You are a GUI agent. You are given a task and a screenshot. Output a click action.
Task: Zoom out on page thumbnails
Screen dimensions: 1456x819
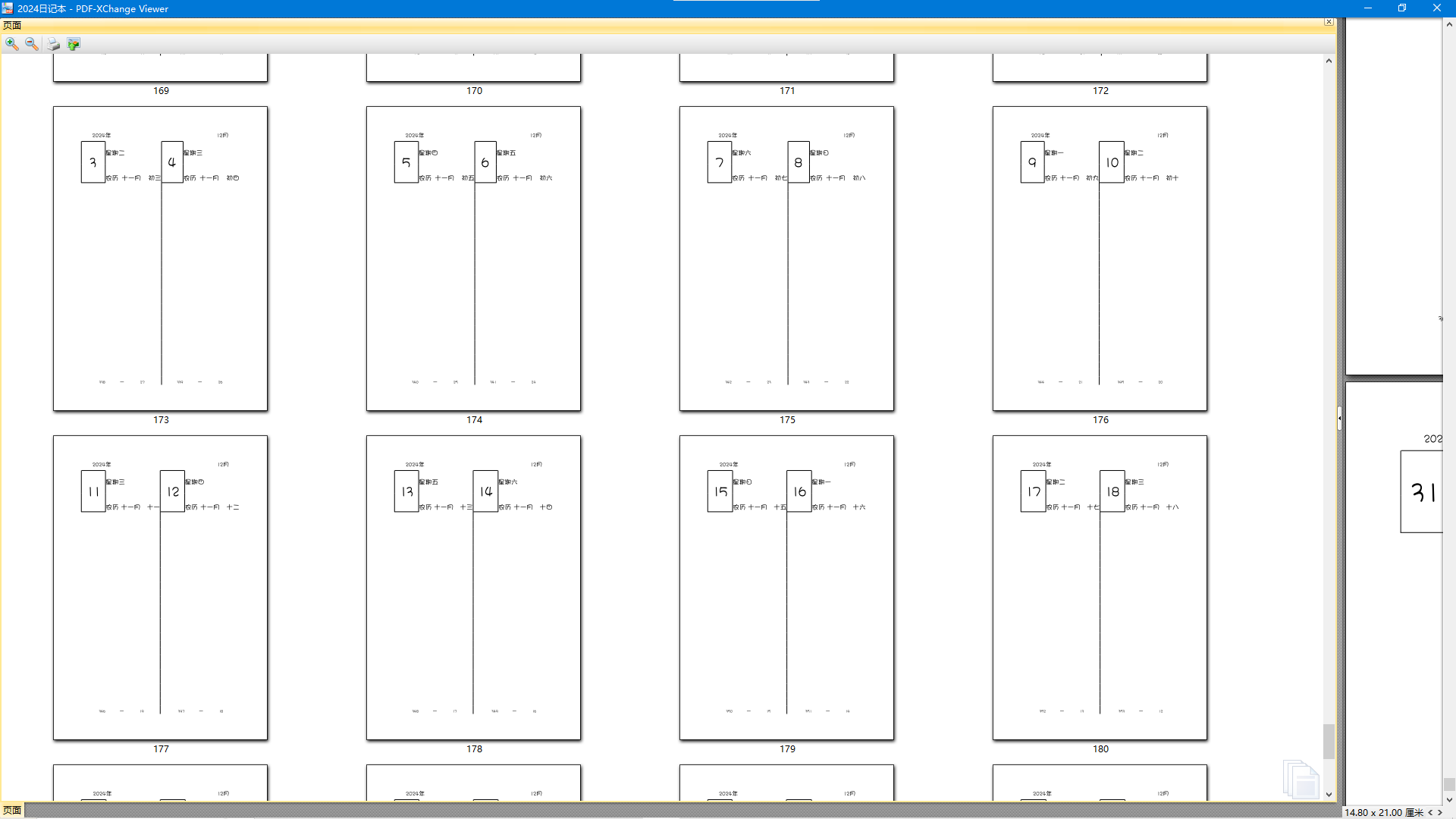[32, 44]
